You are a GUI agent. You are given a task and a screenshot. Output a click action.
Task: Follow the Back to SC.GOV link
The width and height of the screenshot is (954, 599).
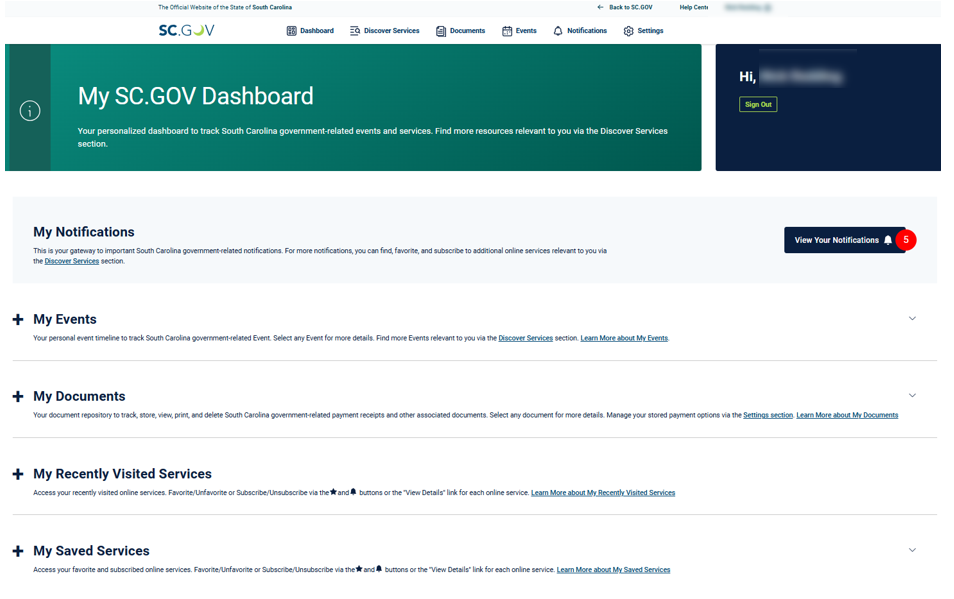point(630,7)
